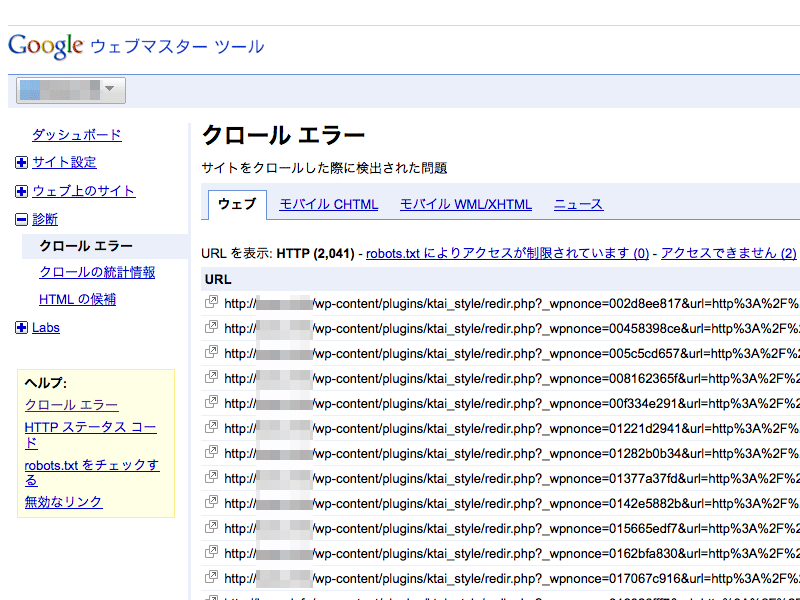Image resolution: width=800 pixels, height=600 pixels.
Task: Click URL text with wpnonce=01221d2941
Action: point(512,429)
